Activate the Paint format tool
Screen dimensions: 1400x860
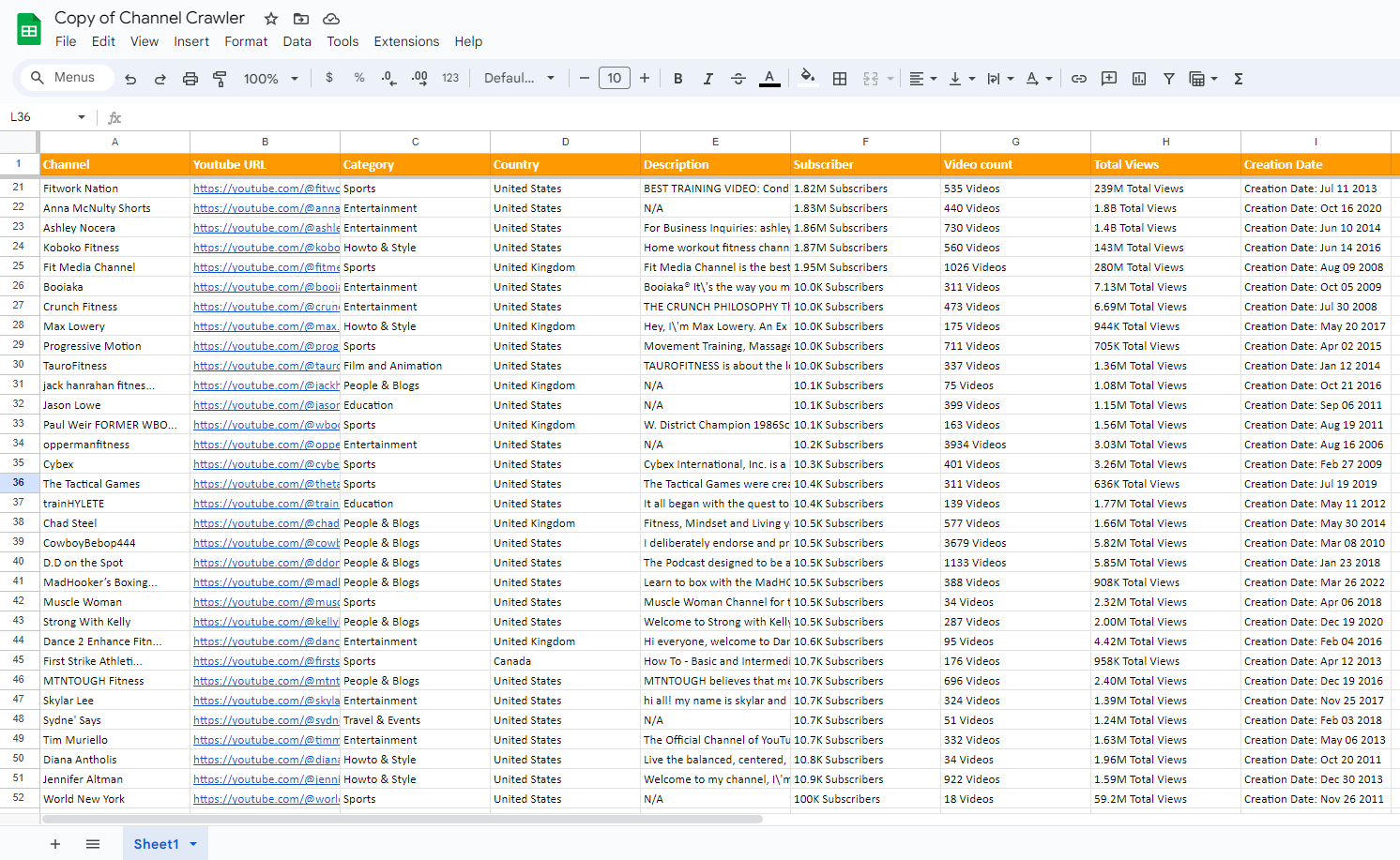pyautogui.click(x=220, y=79)
